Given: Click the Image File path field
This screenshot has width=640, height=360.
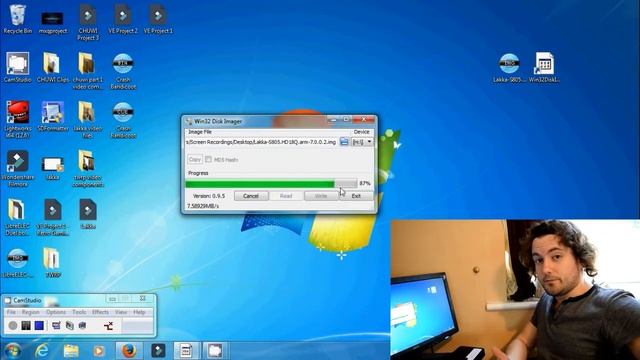Looking at the screenshot, I should pyautogui.click(x=262, y=142).
